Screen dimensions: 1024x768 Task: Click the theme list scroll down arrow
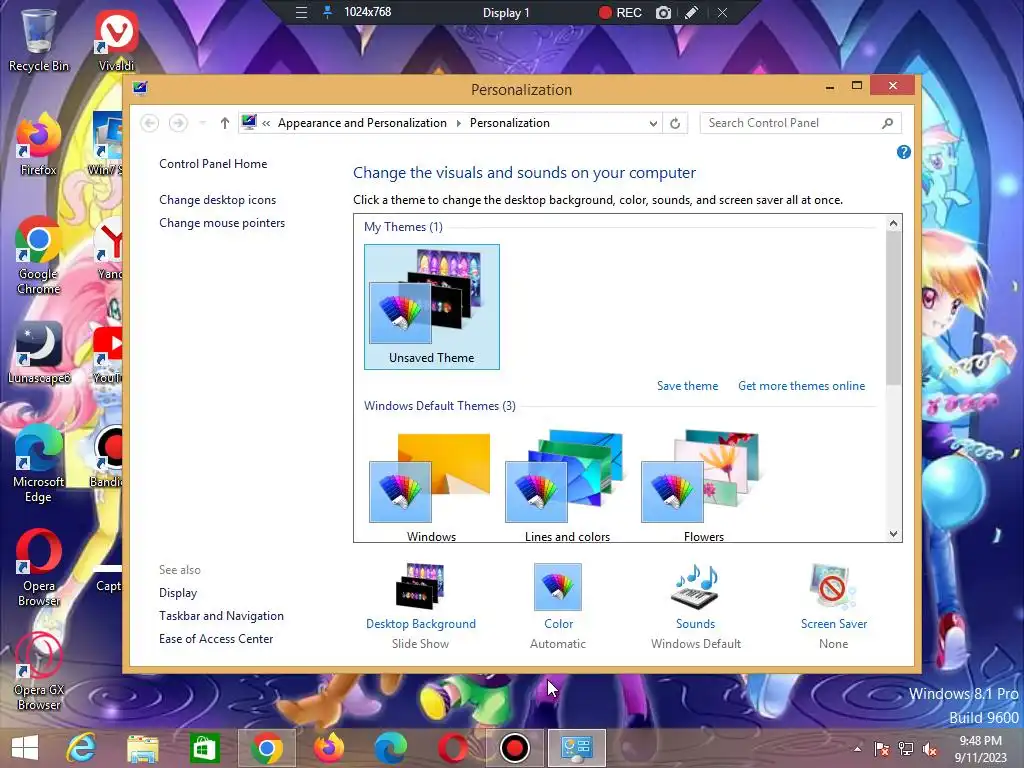click(893, 534)
